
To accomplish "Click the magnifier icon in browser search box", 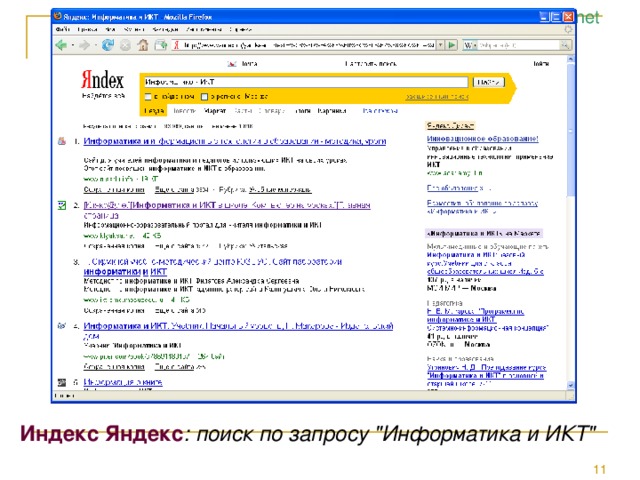I will coord(565,45).
